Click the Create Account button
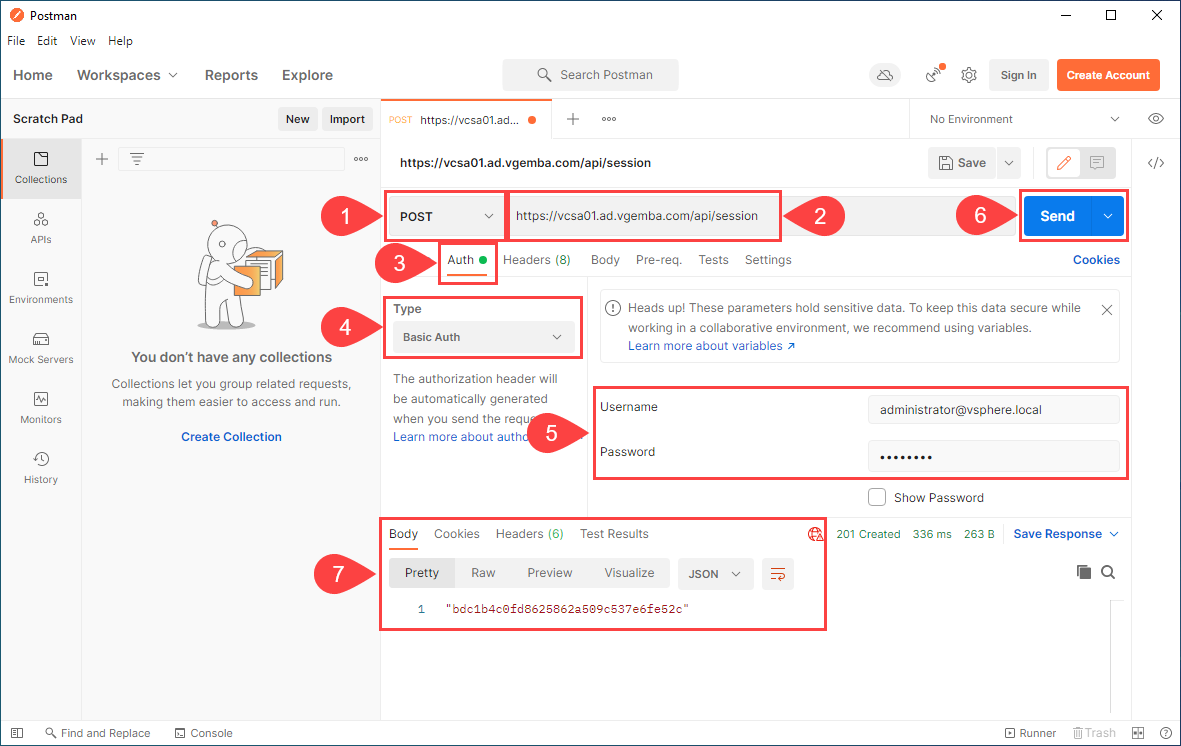This screenshot has width=1181, height=746. click(1108, 75)
